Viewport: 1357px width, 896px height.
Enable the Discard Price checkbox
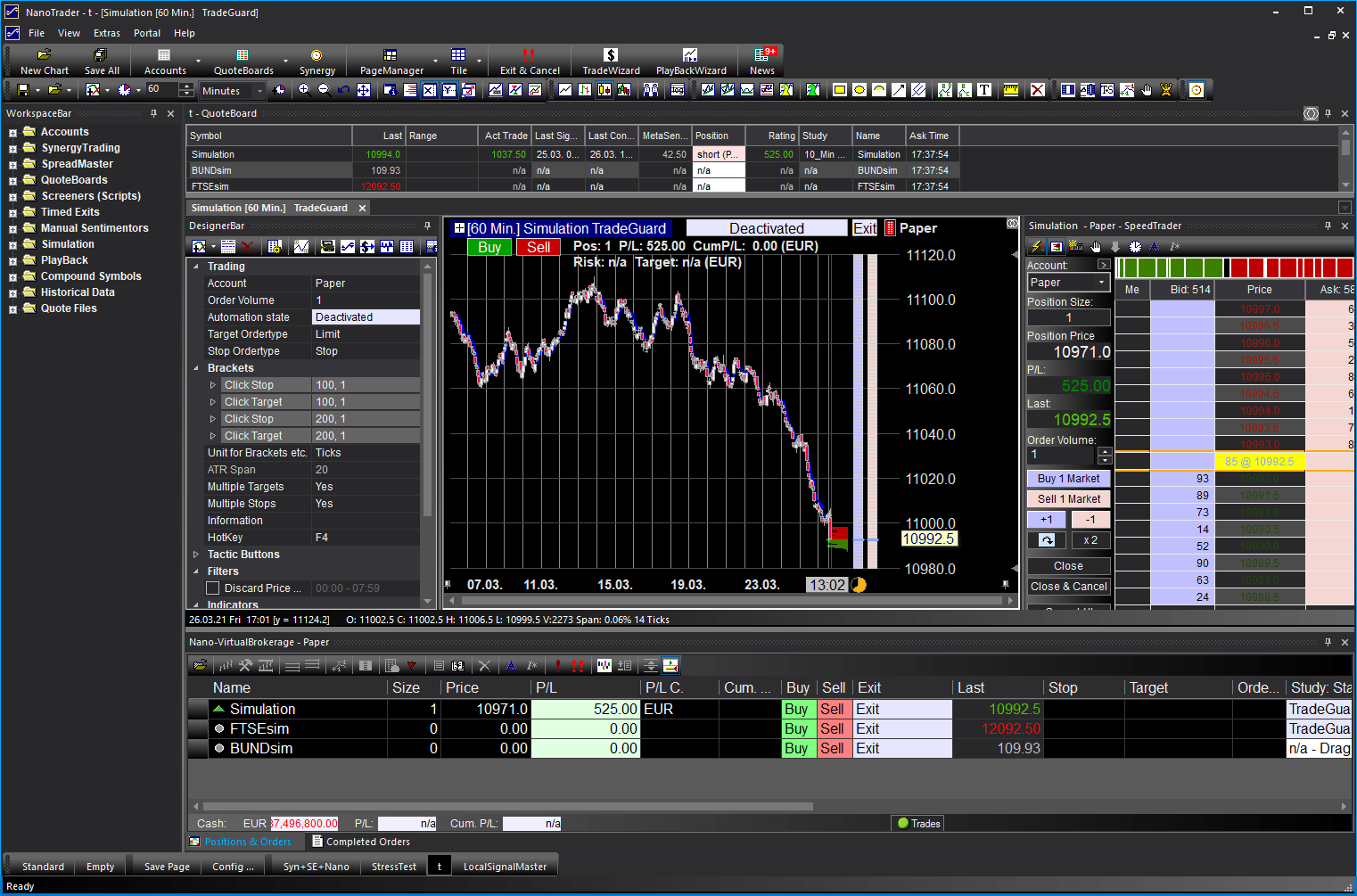pos(213,588)
